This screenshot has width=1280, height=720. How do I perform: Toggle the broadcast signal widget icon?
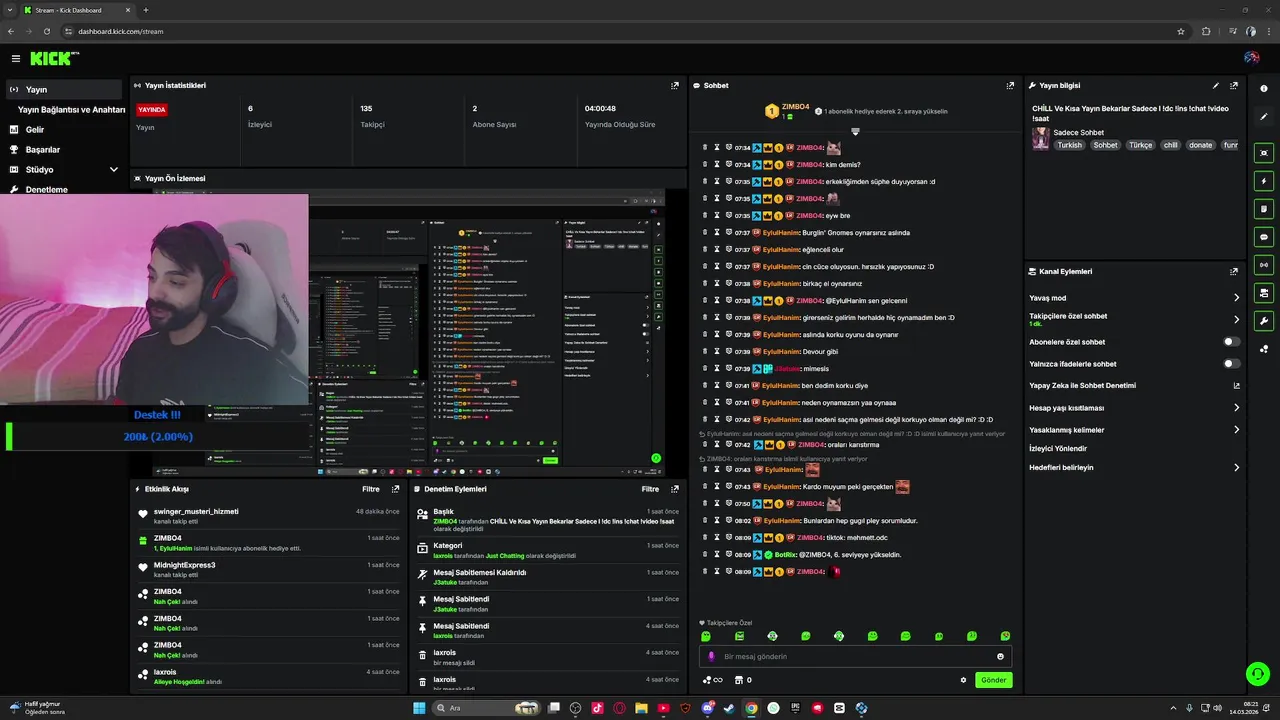point(1264,265)
